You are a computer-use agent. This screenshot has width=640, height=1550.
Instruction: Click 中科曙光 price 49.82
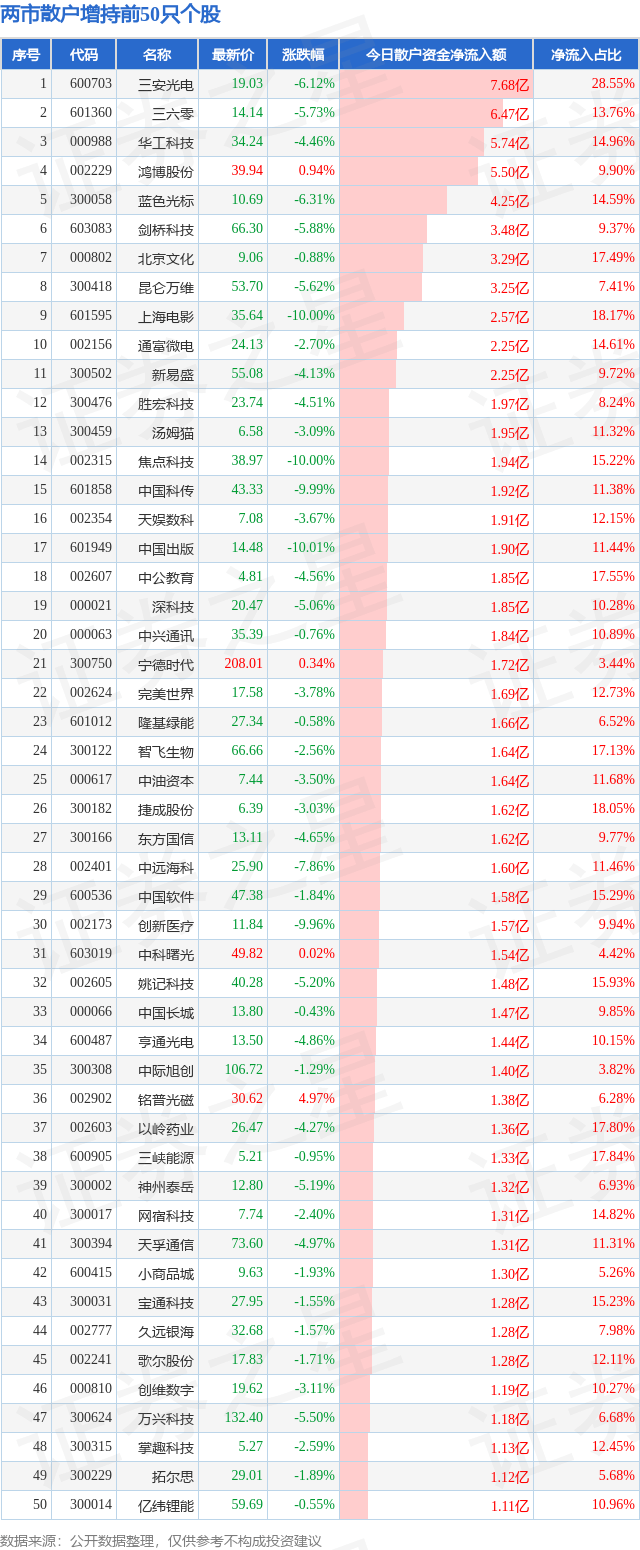[247, 954]
